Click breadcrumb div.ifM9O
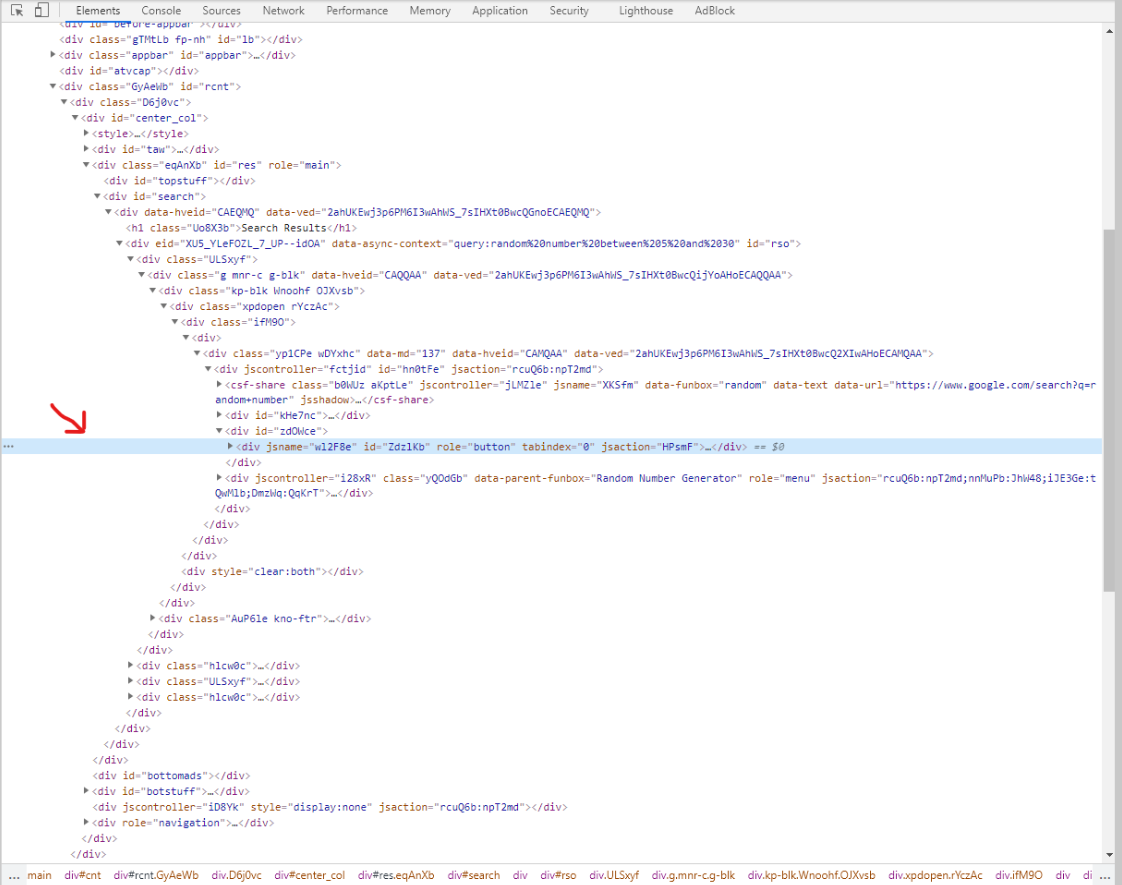Screen dimensions: 1122x885 (x=1018, y=875)
